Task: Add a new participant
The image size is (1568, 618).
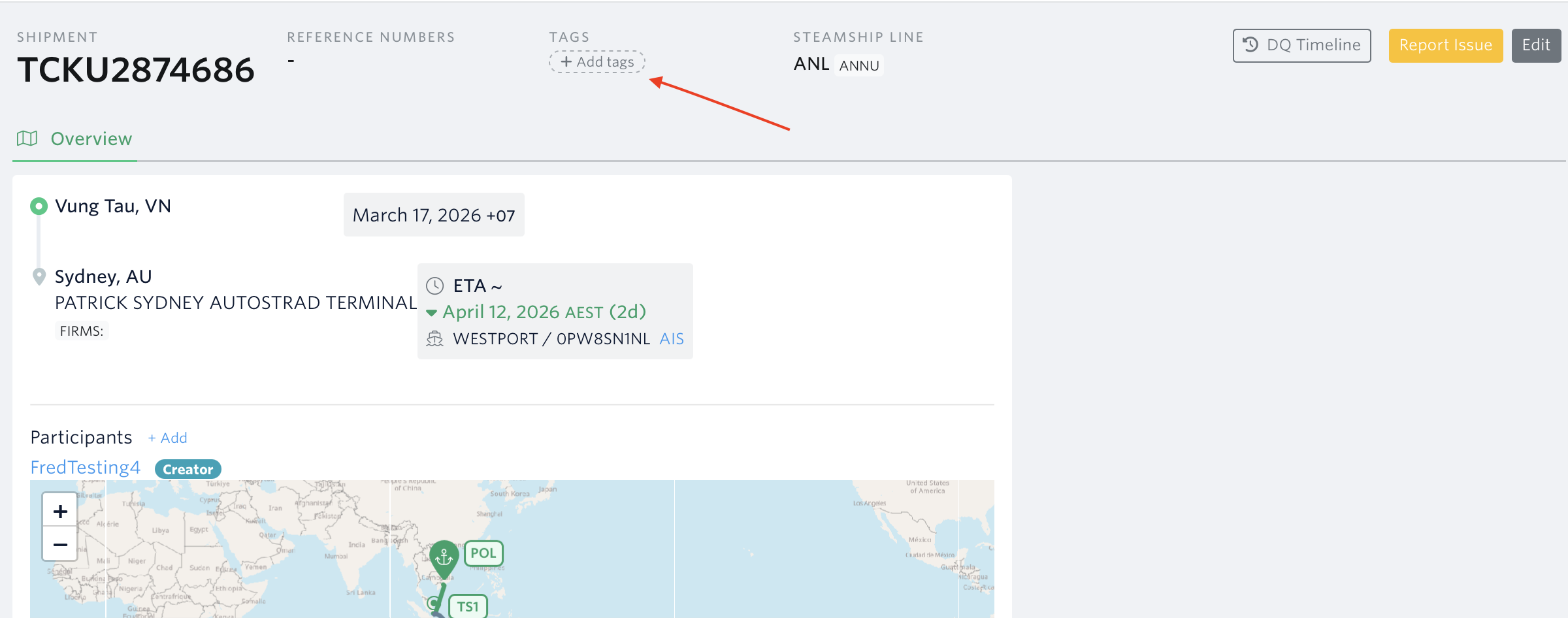Action: 168,438
